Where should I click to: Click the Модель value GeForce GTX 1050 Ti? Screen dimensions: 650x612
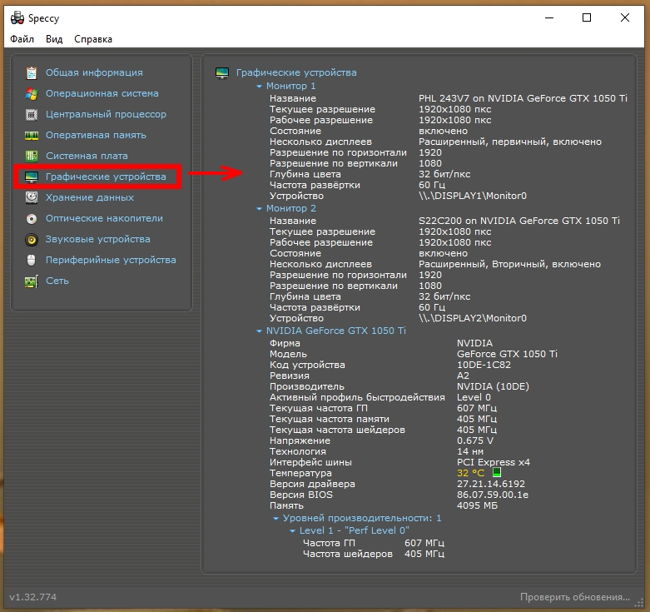click(507, 354)
